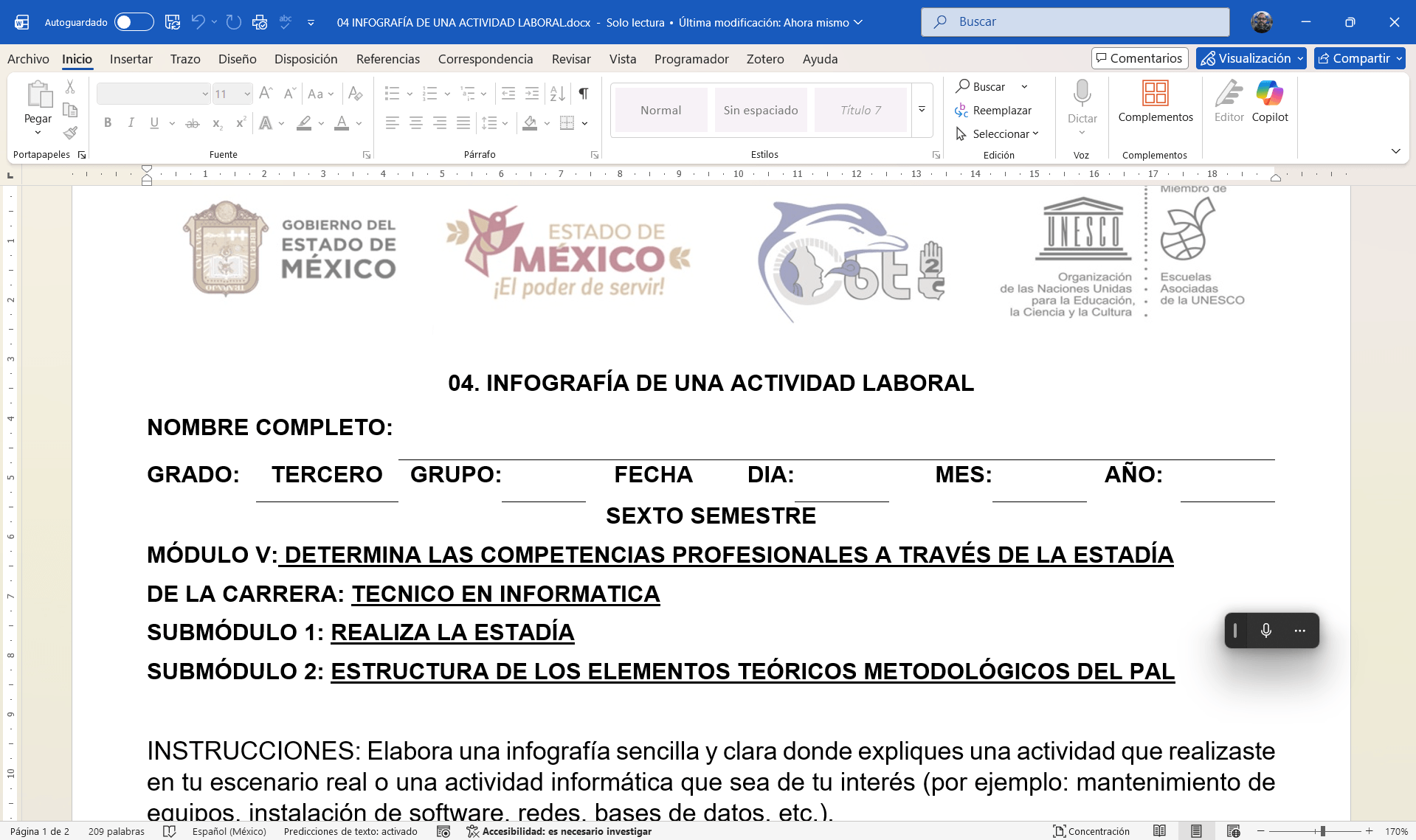Open the font size dropdown

click(246, 94)
